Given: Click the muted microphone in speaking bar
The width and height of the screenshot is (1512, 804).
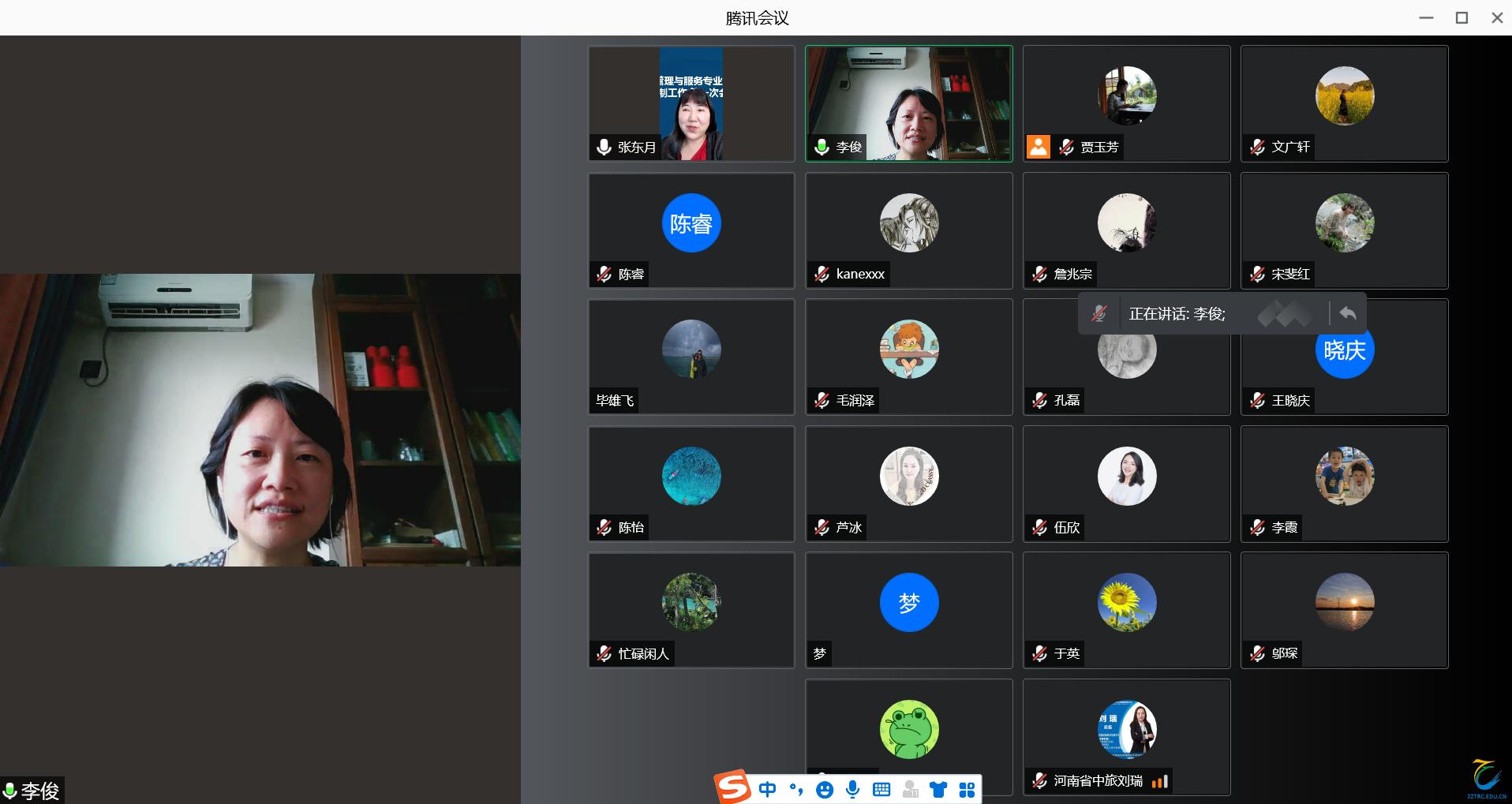Looking at the screenshot, I should (x=1098, y=314).
